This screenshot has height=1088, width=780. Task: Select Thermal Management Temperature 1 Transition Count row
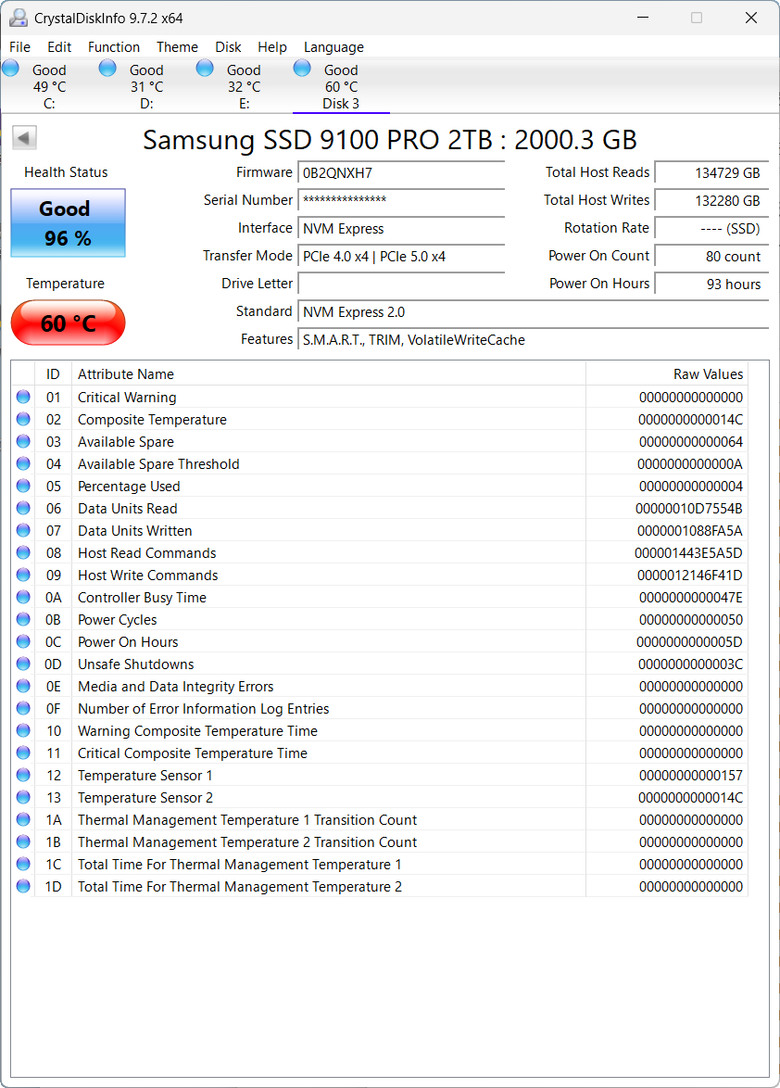pyautogui.click(x=380, y=819)
